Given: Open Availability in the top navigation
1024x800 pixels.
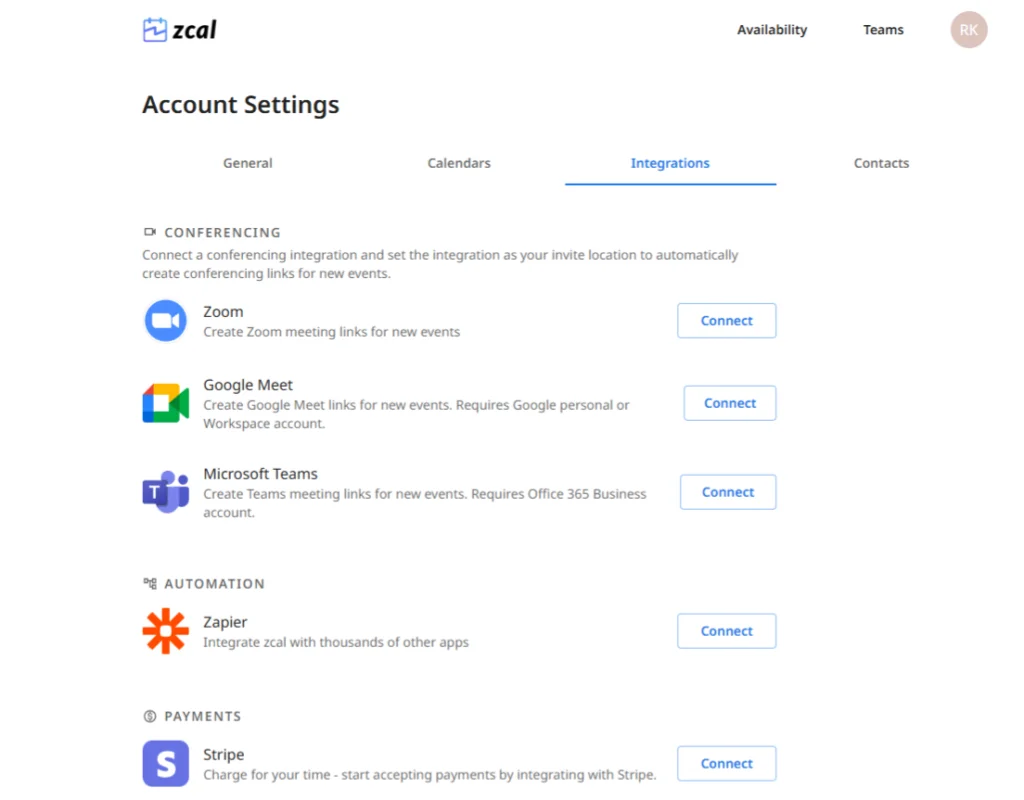Looking at the screenshot, I should [772, 30].
